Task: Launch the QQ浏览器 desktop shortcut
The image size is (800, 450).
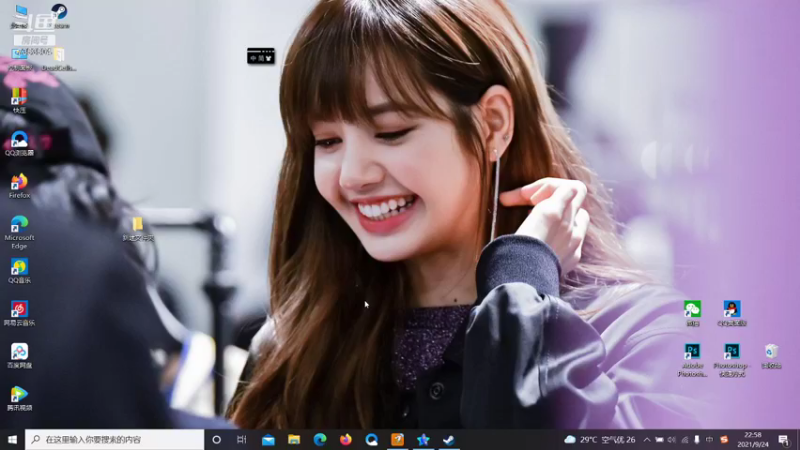Action: (x=19, y=143)
